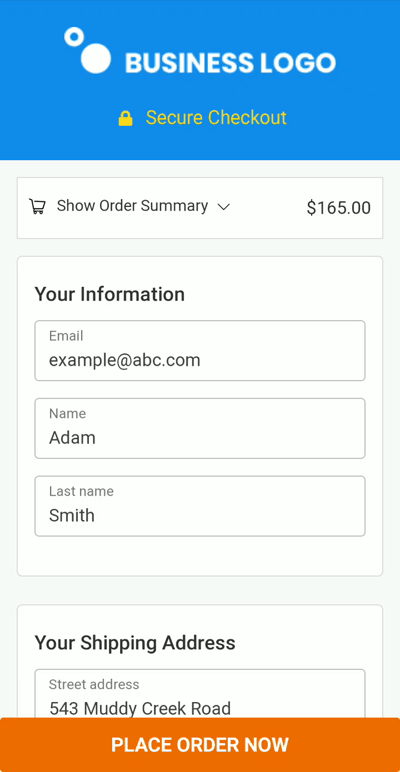Open the Show Order Summary label
This screenshot has height=772, width=400.
(x=132, y=206)
